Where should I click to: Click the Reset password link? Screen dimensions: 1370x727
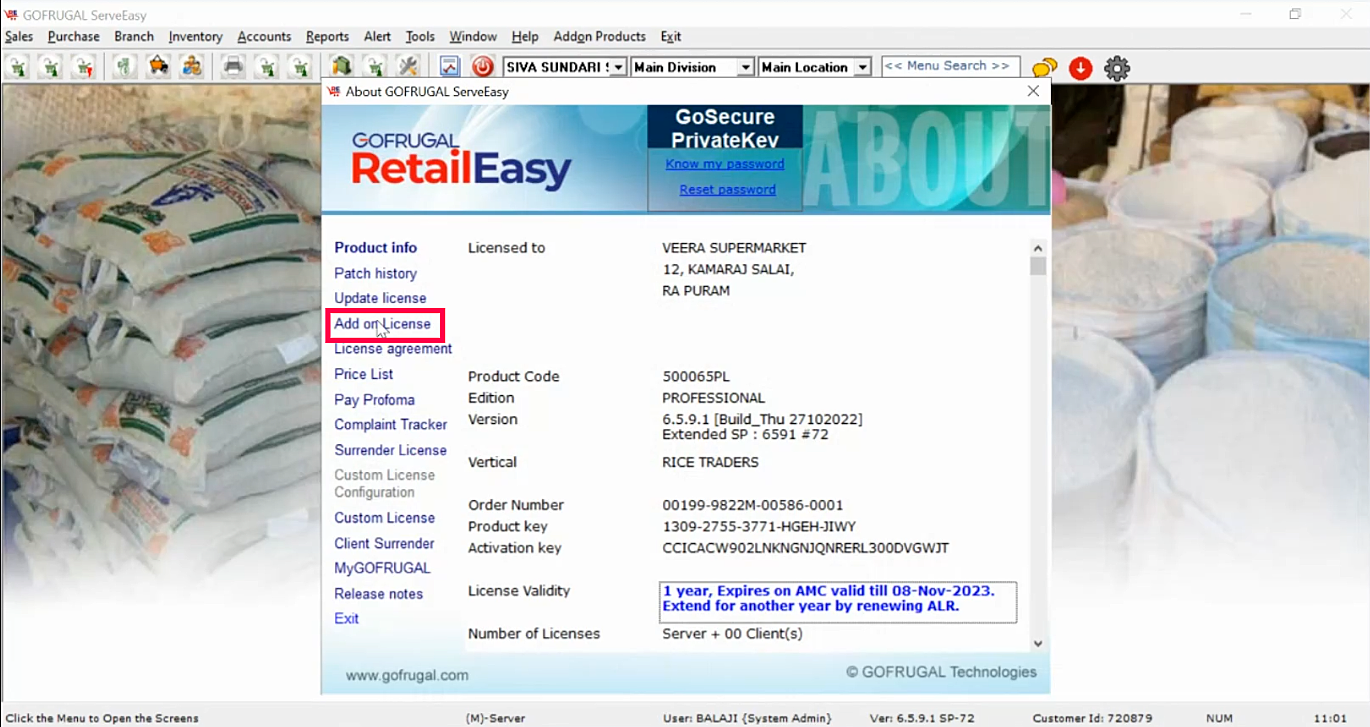(x=727, y=189)
